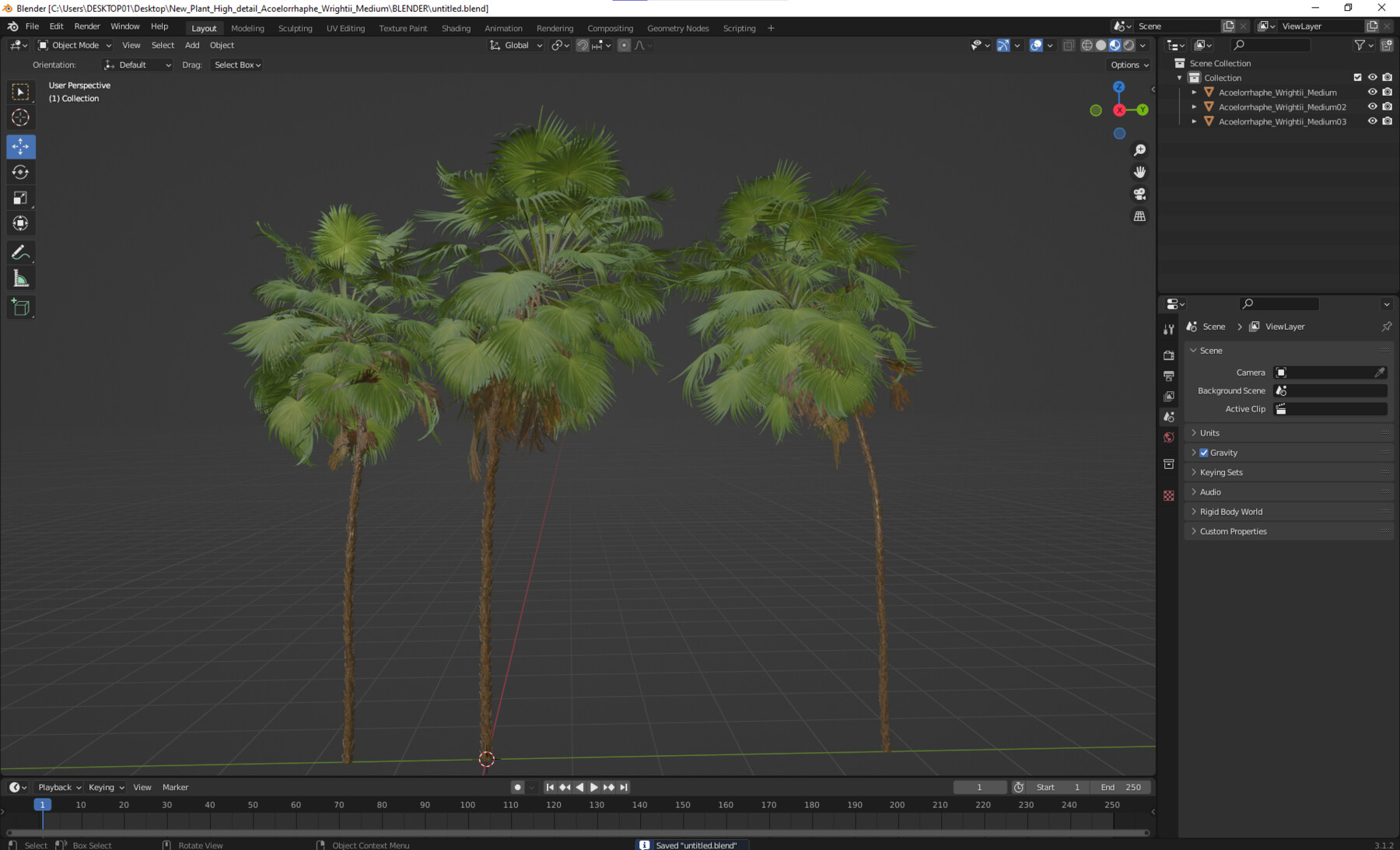Open Global transform orientation dropdown
Viewport: 1400px width, 850px height.
tap(516, 46)
